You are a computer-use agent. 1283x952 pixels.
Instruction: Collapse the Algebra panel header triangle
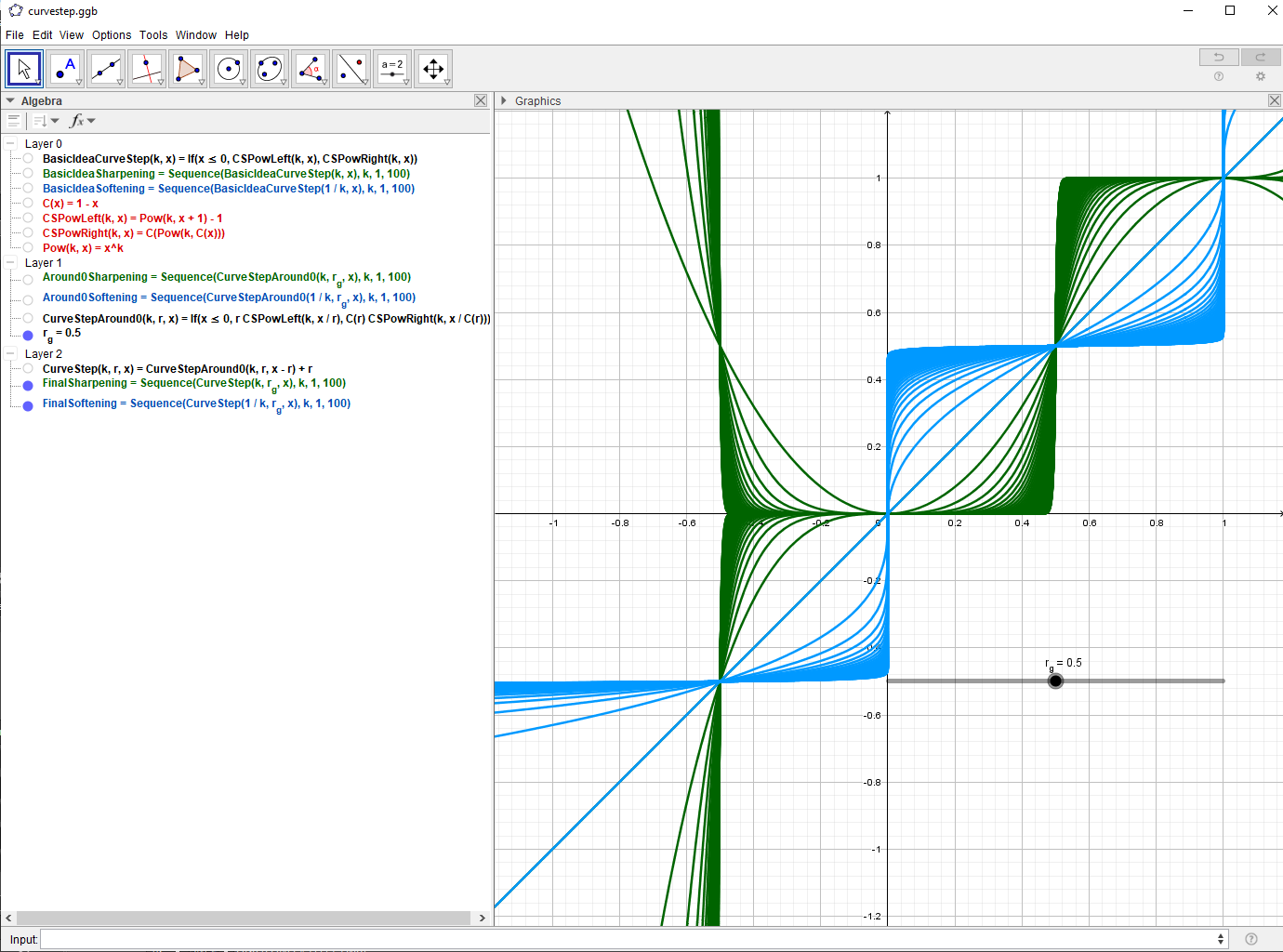coord(10,100)
